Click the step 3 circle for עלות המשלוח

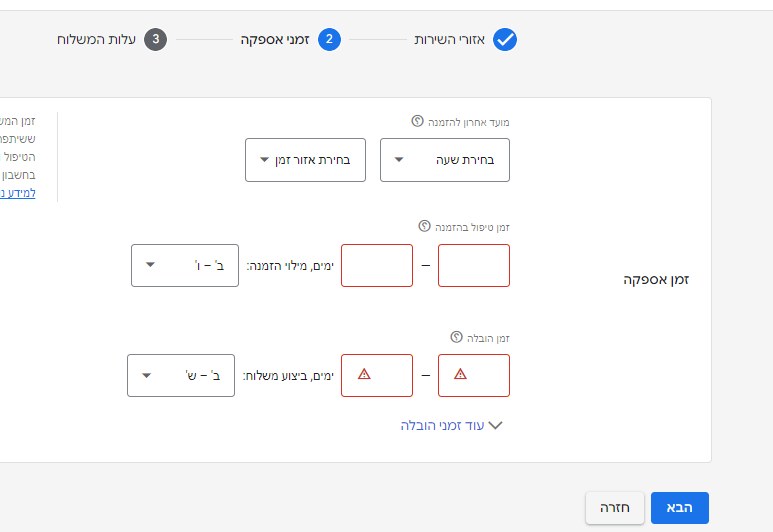click(x=155, y=39)
